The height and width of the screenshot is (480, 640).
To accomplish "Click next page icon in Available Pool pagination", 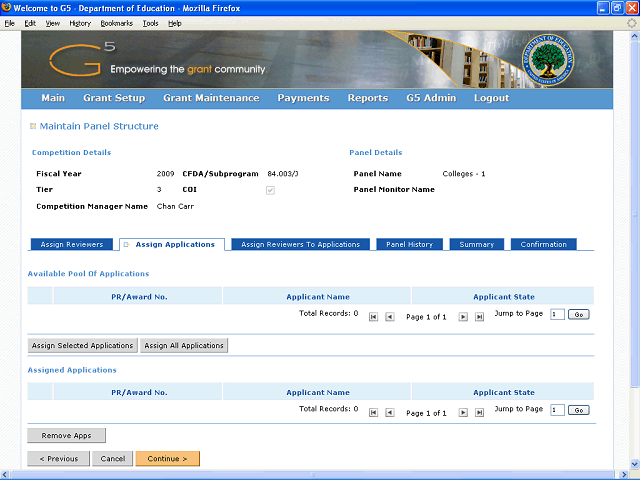I will click(x=463, y=316).
